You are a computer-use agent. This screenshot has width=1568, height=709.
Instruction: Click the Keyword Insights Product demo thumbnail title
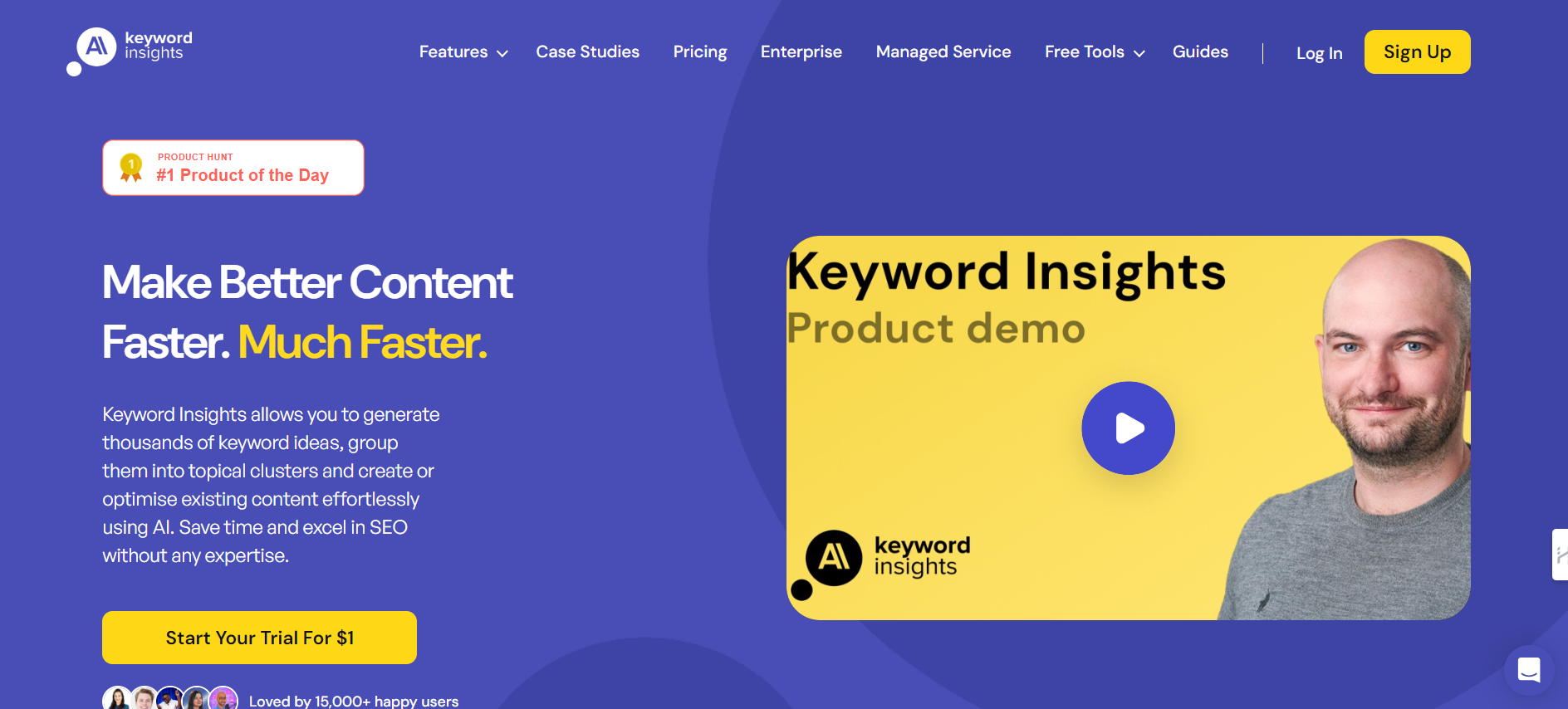[x=1007, y=298]
